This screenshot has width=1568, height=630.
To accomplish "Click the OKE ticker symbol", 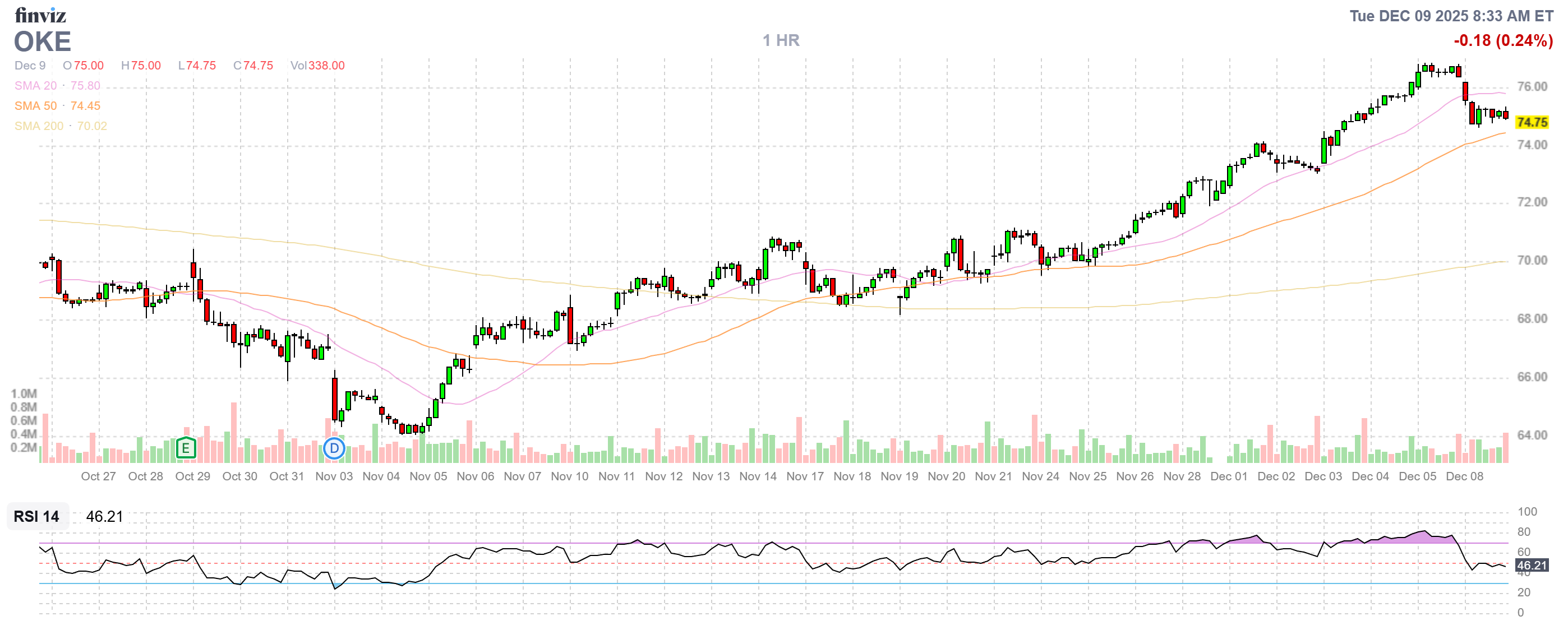I will pos(43,42).
